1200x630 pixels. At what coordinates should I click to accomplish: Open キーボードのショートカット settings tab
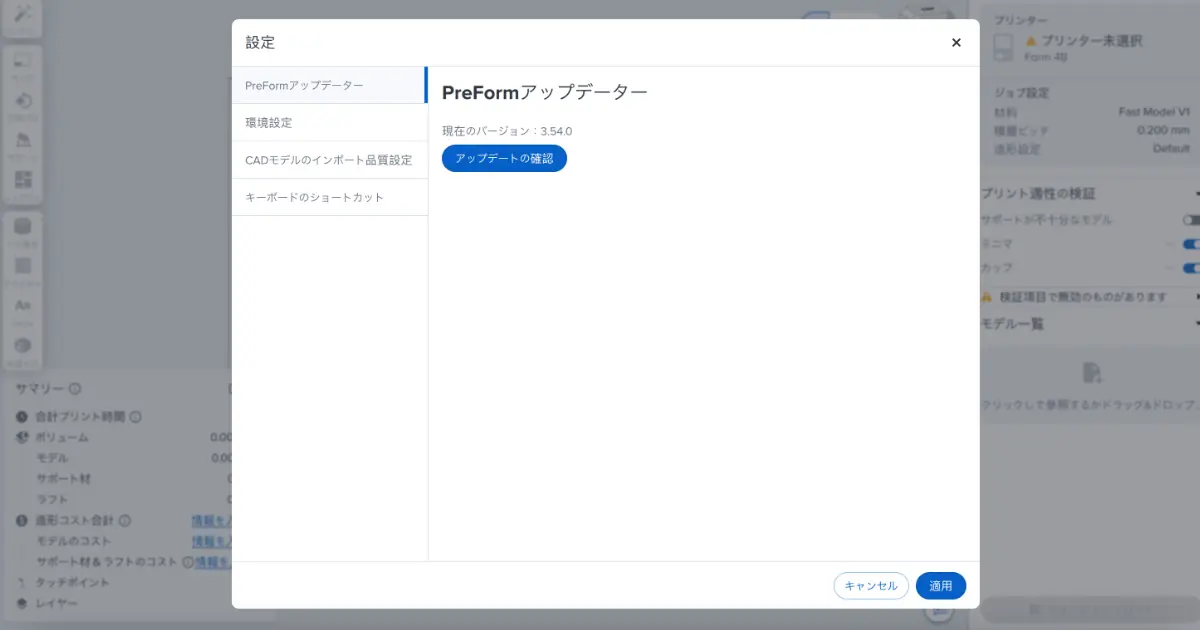329,198
